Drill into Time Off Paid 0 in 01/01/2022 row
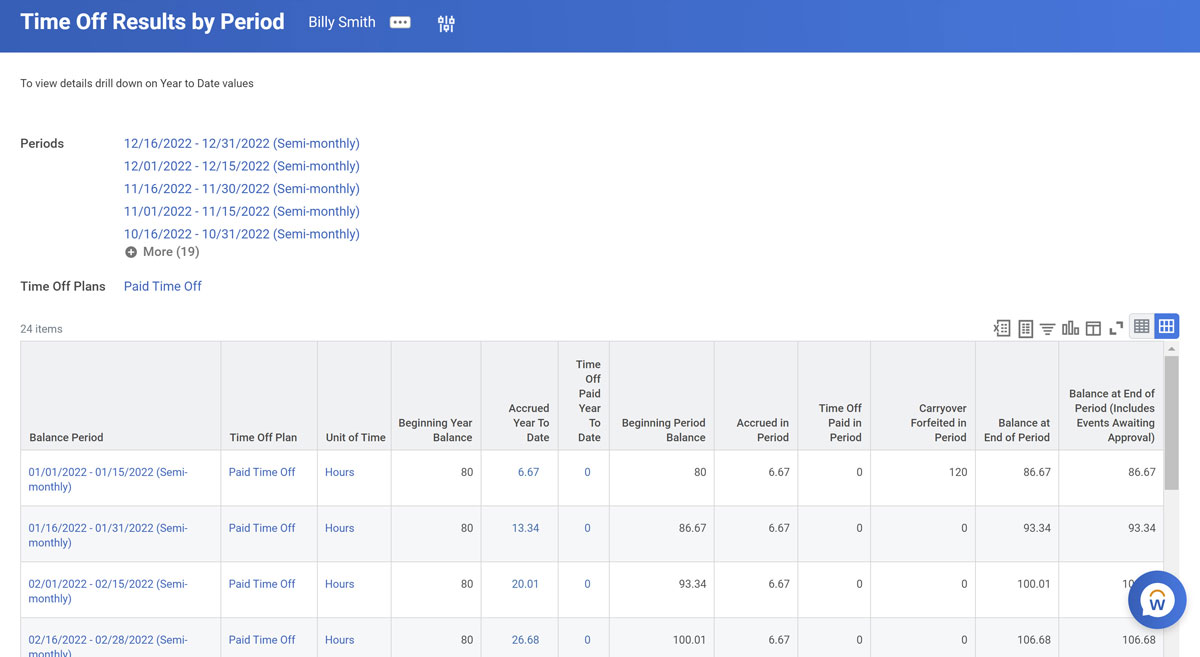 pyautogui.click(x=587, y=472)
